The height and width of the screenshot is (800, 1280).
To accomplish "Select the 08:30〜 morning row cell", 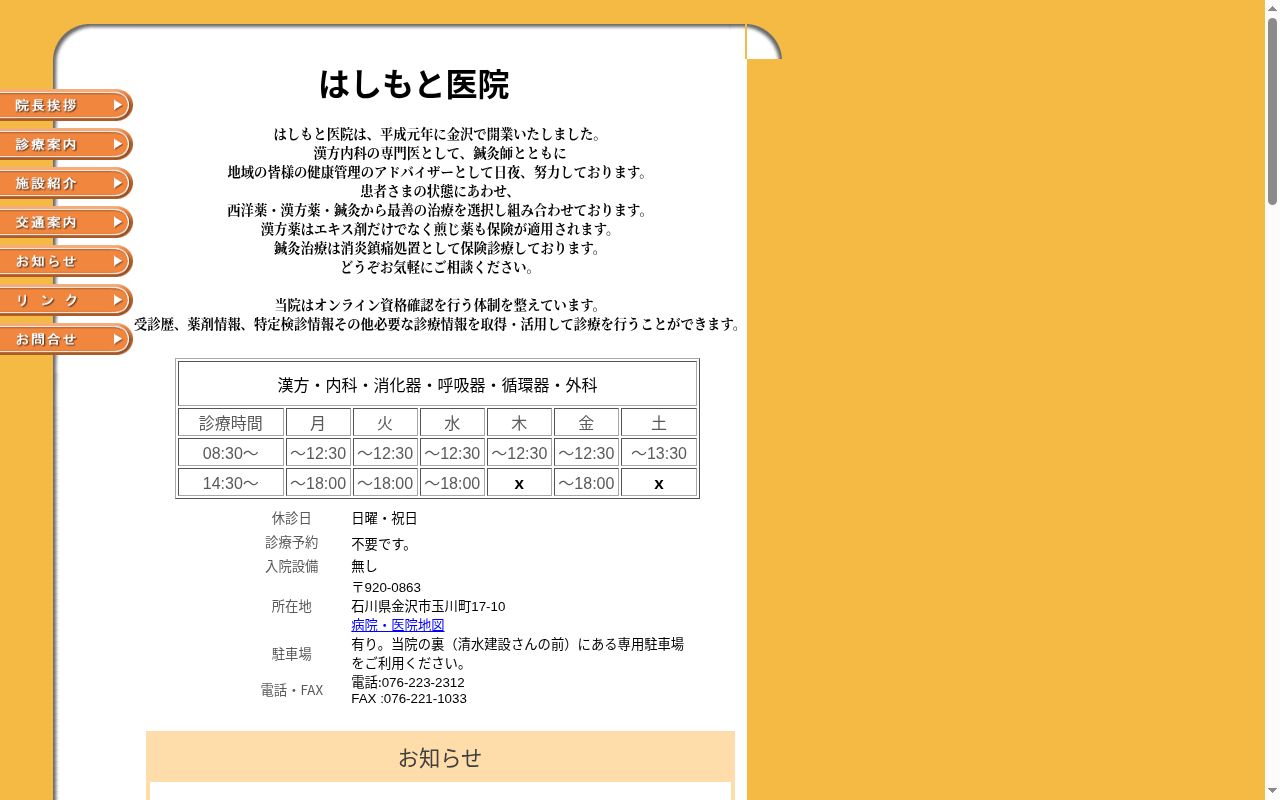I will point(231,453).
